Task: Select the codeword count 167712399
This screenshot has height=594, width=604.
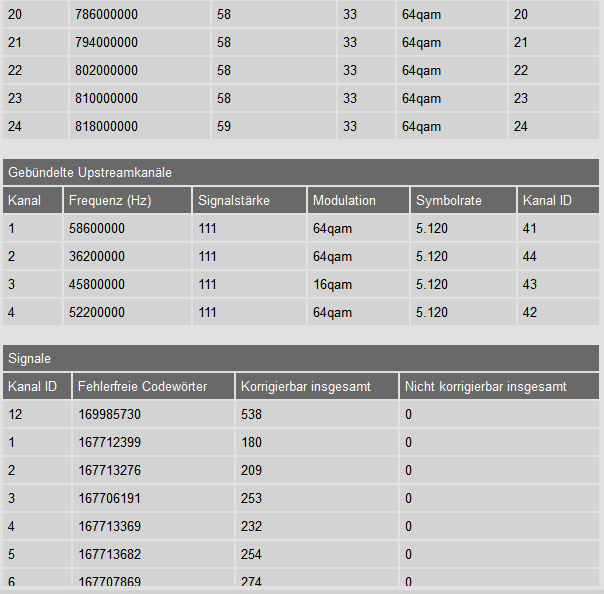Action: pyautogui.click(x=112, y=442)
